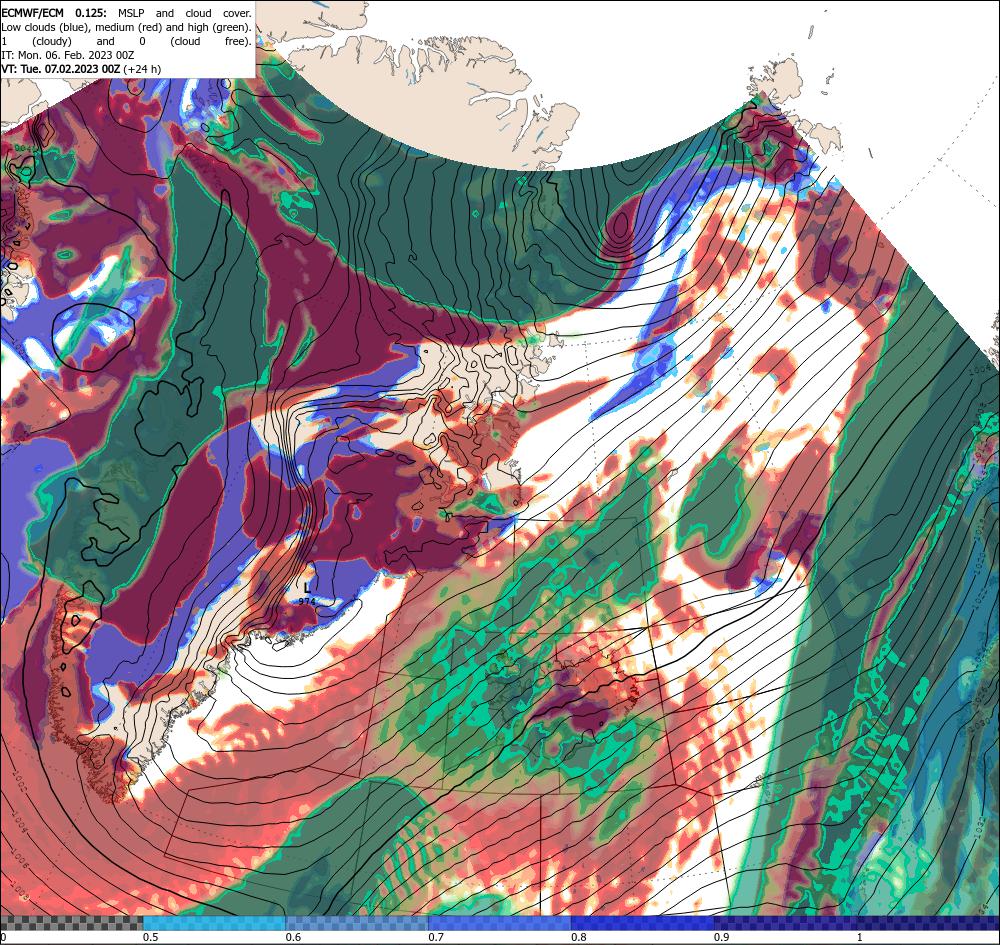Screen dimensions: 1000x945
Task: Click the '0.8' colorbar label
Action: coord(578,937)
